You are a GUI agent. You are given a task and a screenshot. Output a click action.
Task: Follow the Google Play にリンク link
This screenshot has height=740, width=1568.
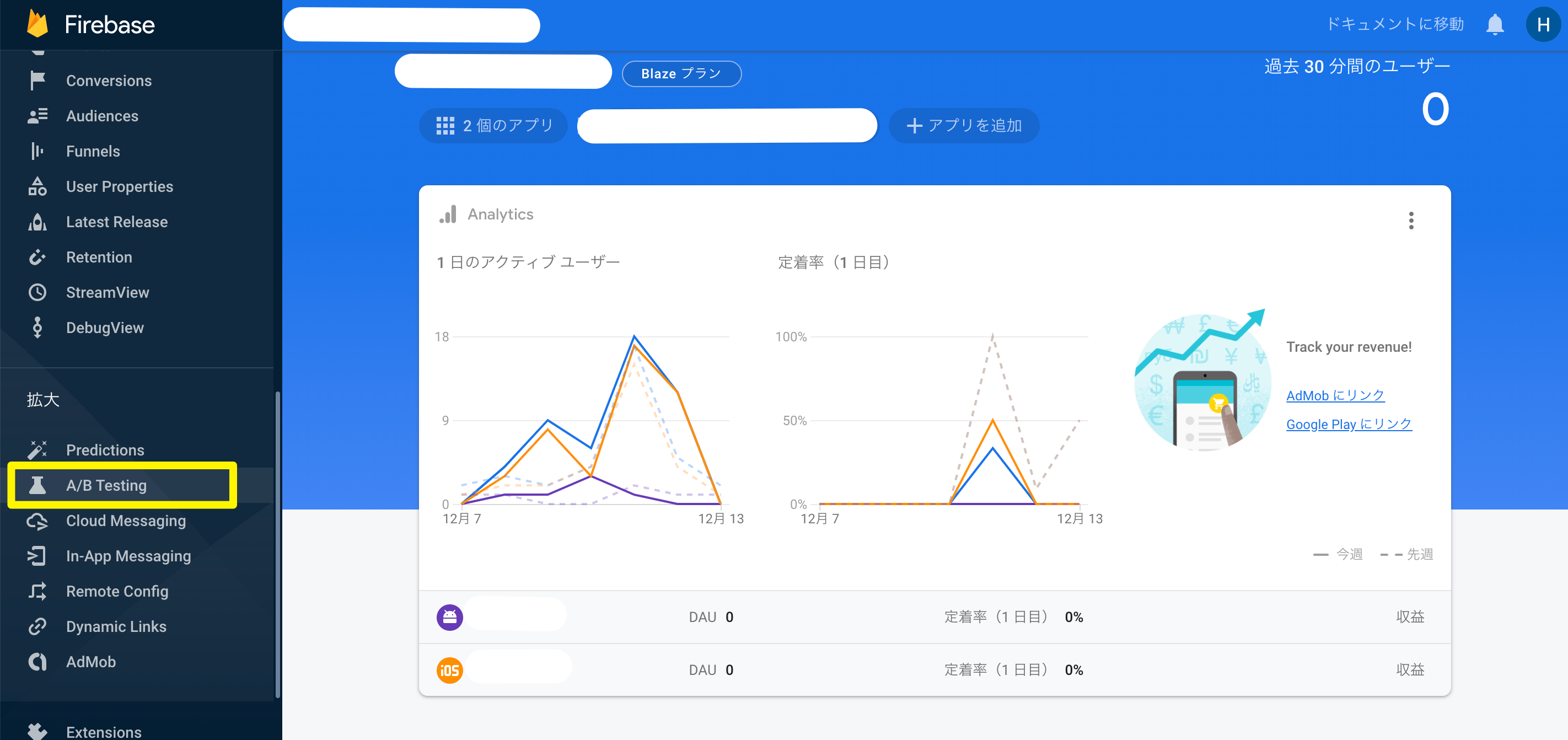tap(1349, 424)
